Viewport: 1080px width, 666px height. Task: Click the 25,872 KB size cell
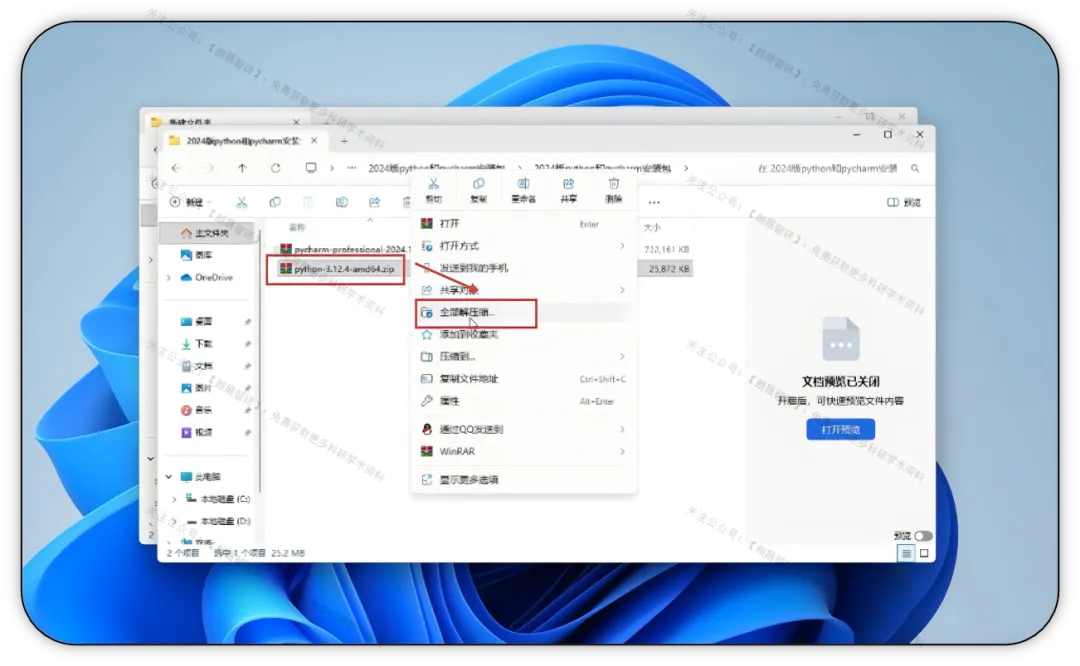point(669,269)
